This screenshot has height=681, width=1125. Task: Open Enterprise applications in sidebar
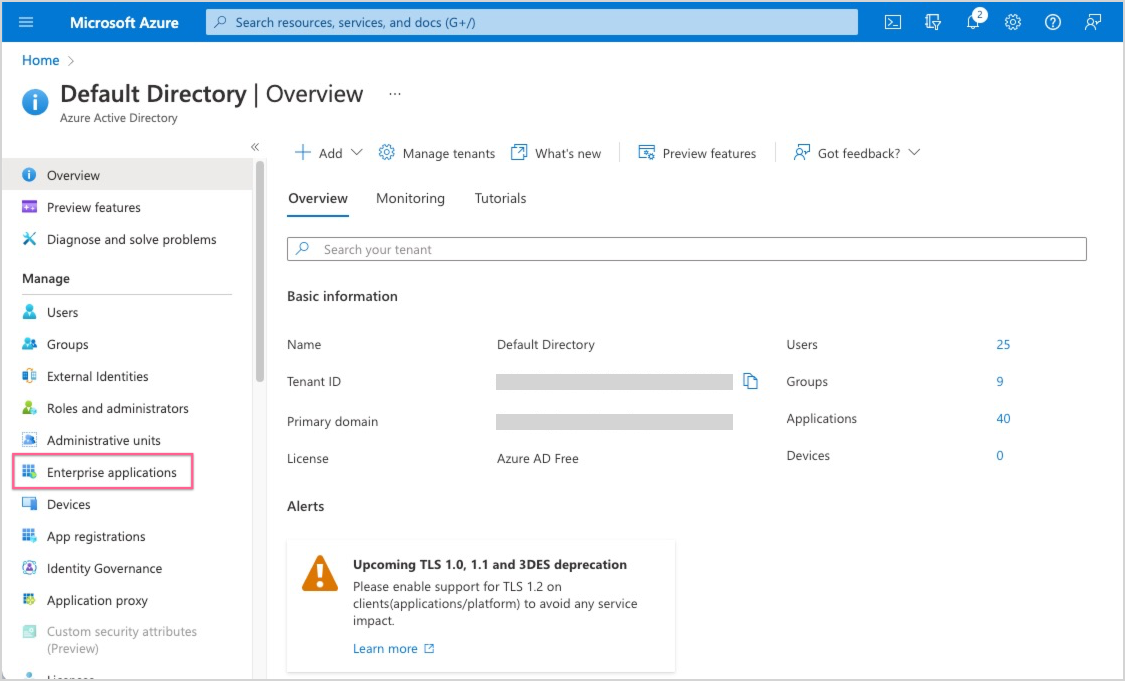point(111,472)
